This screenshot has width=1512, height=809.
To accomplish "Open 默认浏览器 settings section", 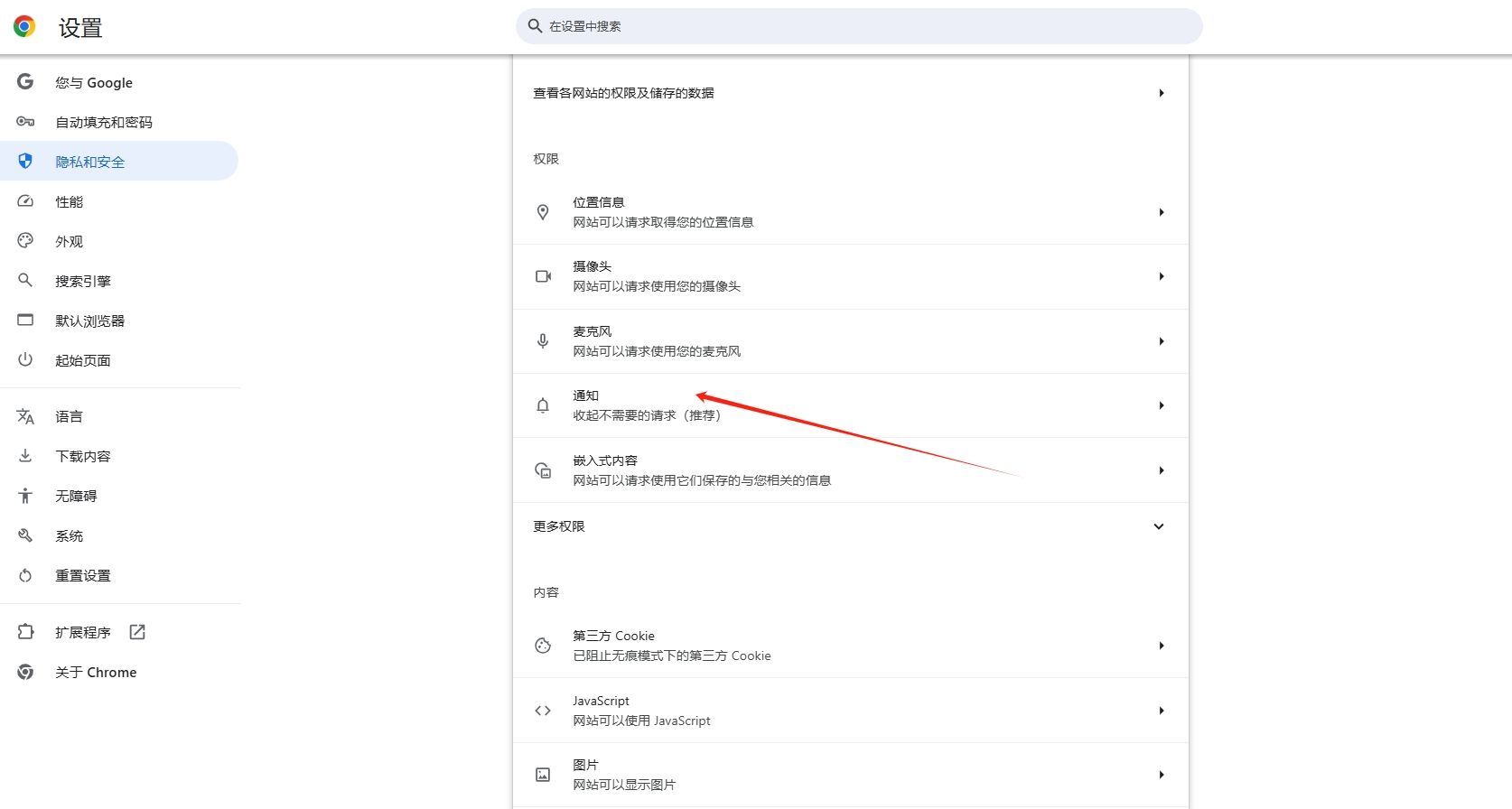I will [119, 321].
